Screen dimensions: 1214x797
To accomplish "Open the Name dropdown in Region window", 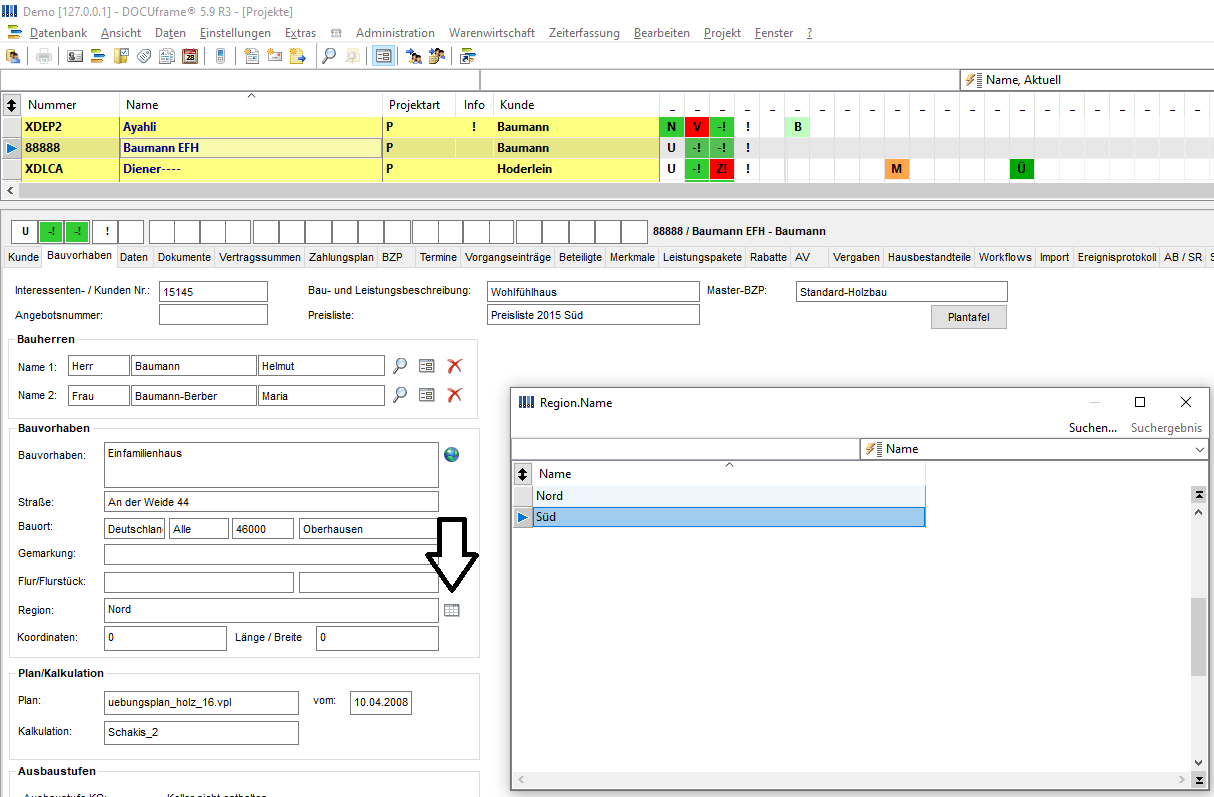I will tap(1034, 449).
